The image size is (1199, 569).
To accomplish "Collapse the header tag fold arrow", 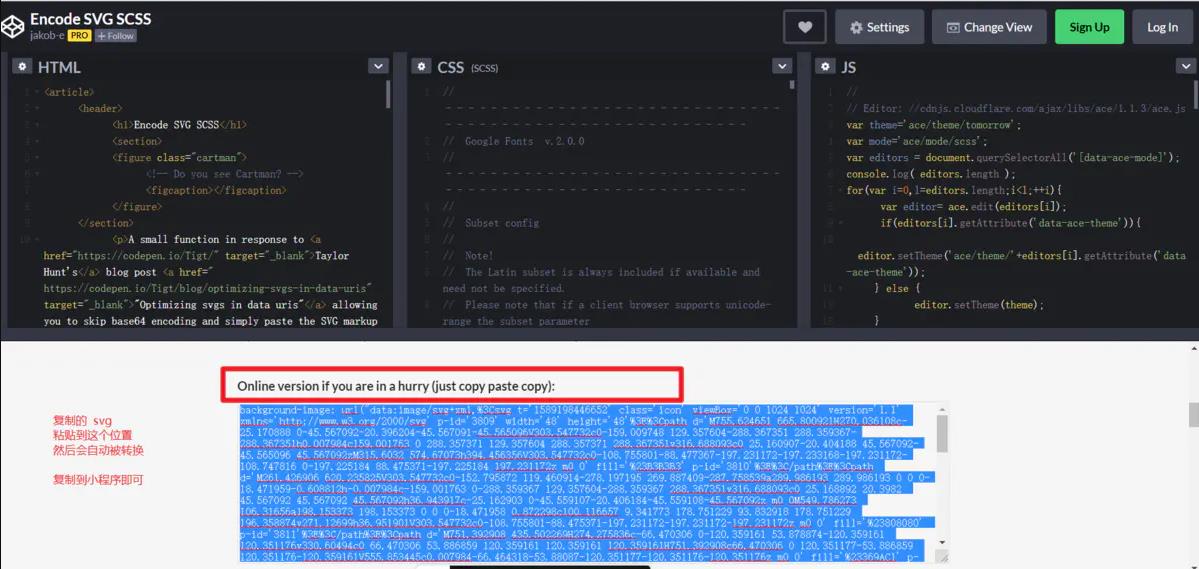I will pyautogui.click(x=37, y=108).
